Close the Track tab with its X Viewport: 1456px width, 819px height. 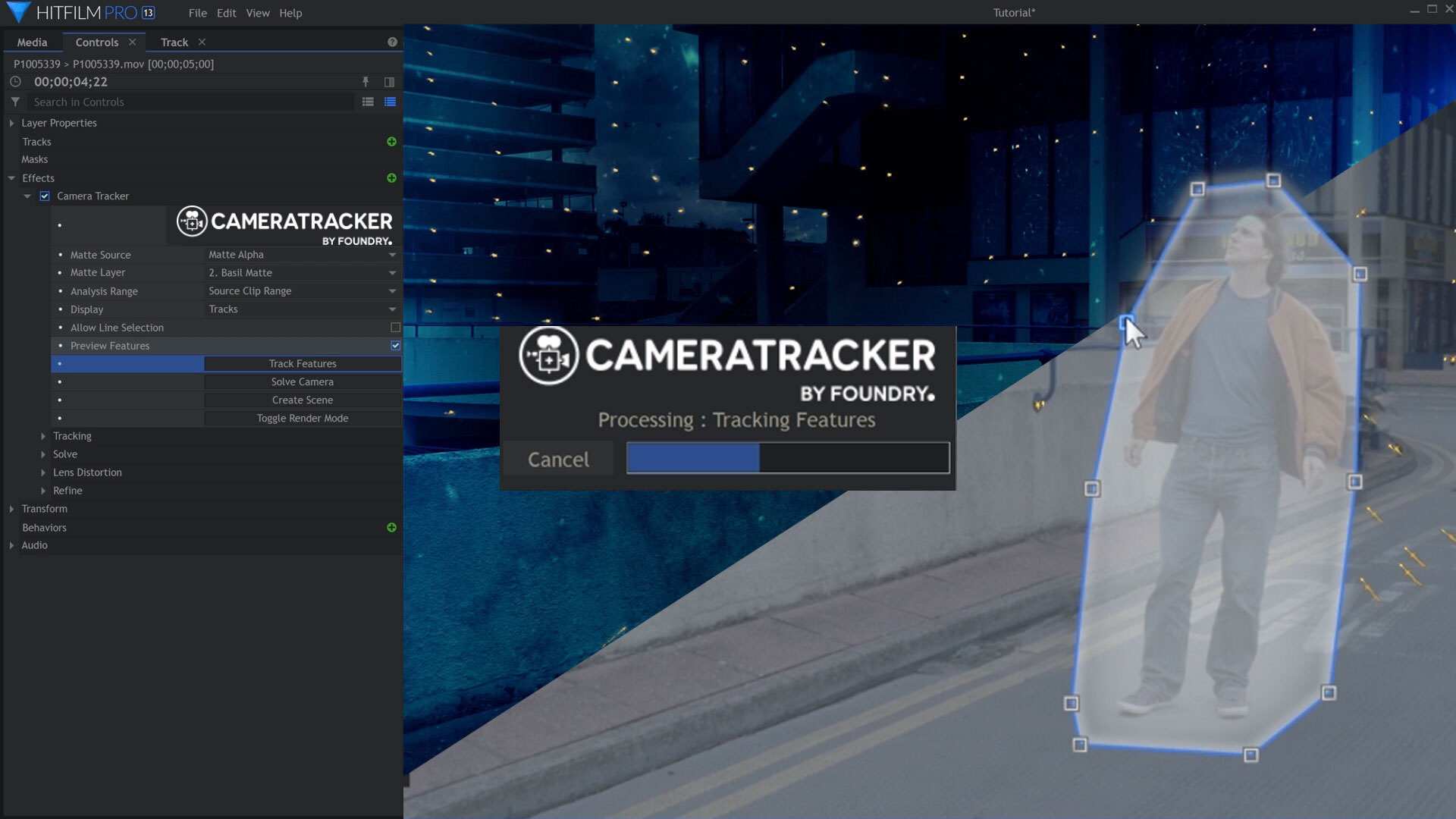tap(202, 42)
